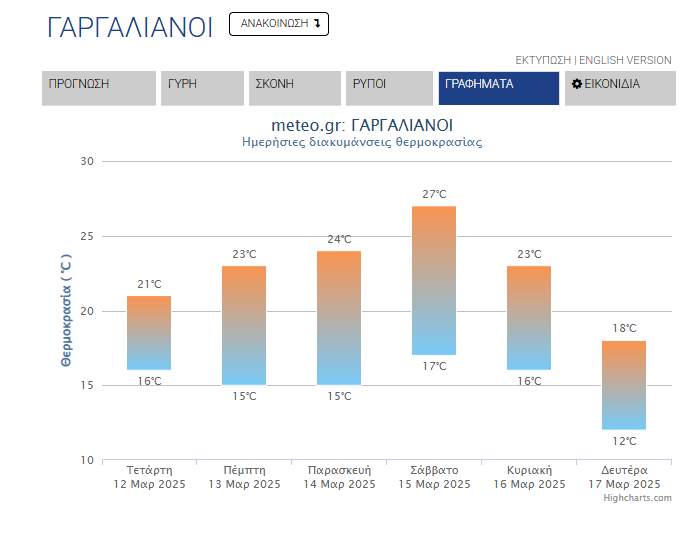This screenshot has width=692, height=536.
Task: Click x-axis label Πέμπτη 13 Μαρ 2025
Action: point(244,477)
